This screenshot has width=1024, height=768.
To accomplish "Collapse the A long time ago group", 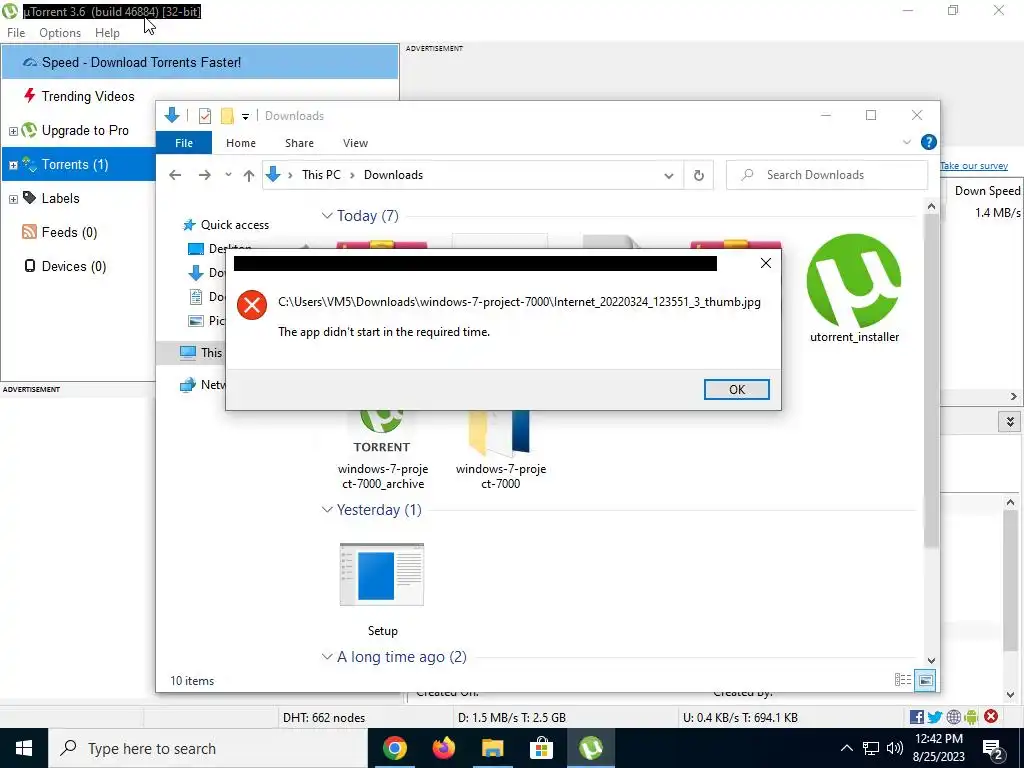I will pos(327,657).
